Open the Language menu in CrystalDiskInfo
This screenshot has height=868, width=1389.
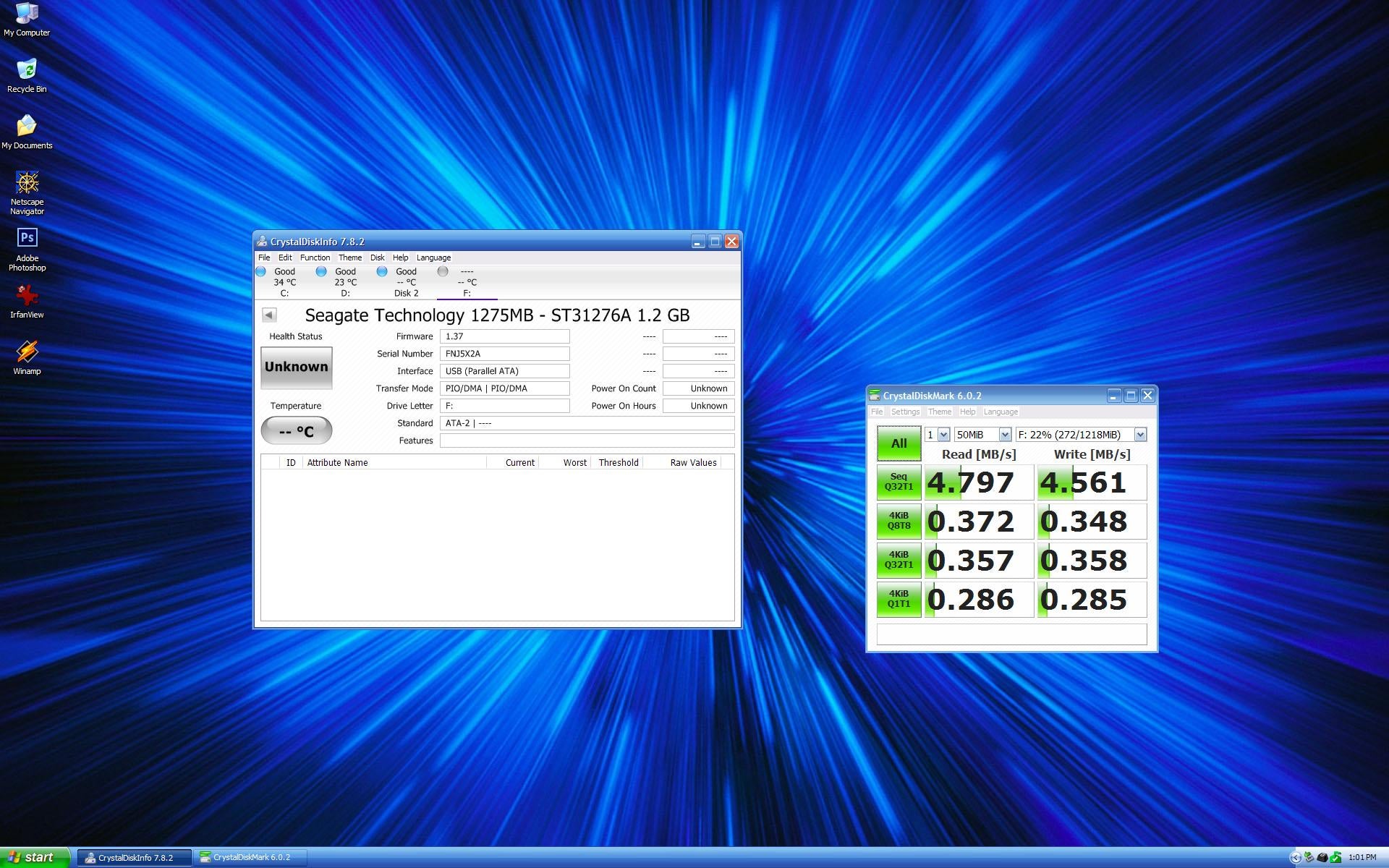433,258
